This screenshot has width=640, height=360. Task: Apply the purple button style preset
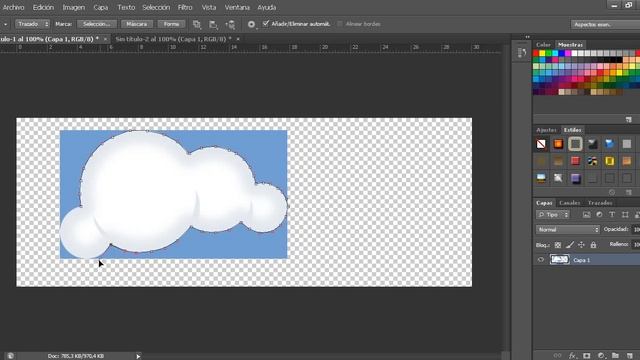click(576, 178)
